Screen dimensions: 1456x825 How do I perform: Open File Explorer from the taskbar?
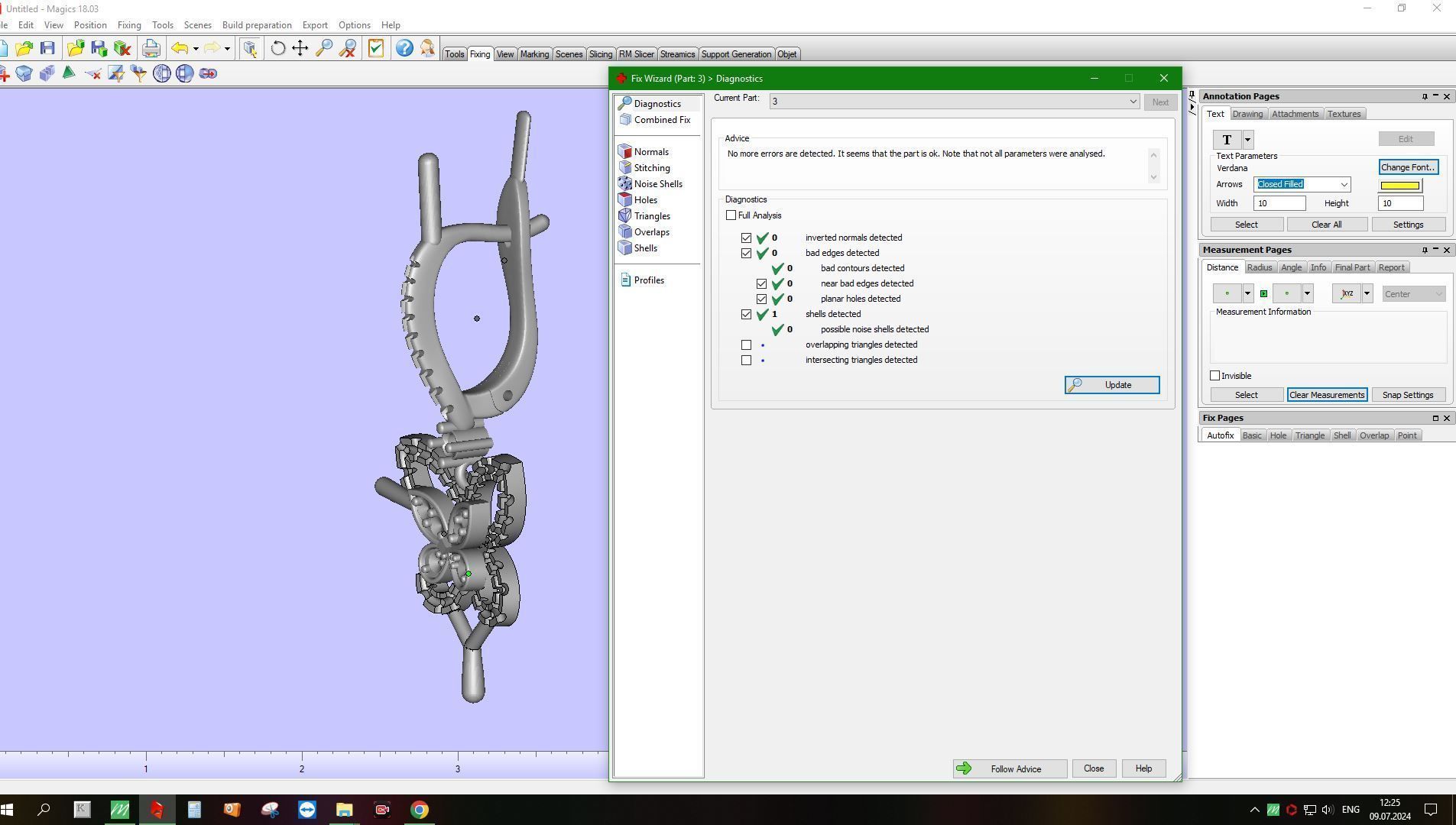(x=345, y=810)
